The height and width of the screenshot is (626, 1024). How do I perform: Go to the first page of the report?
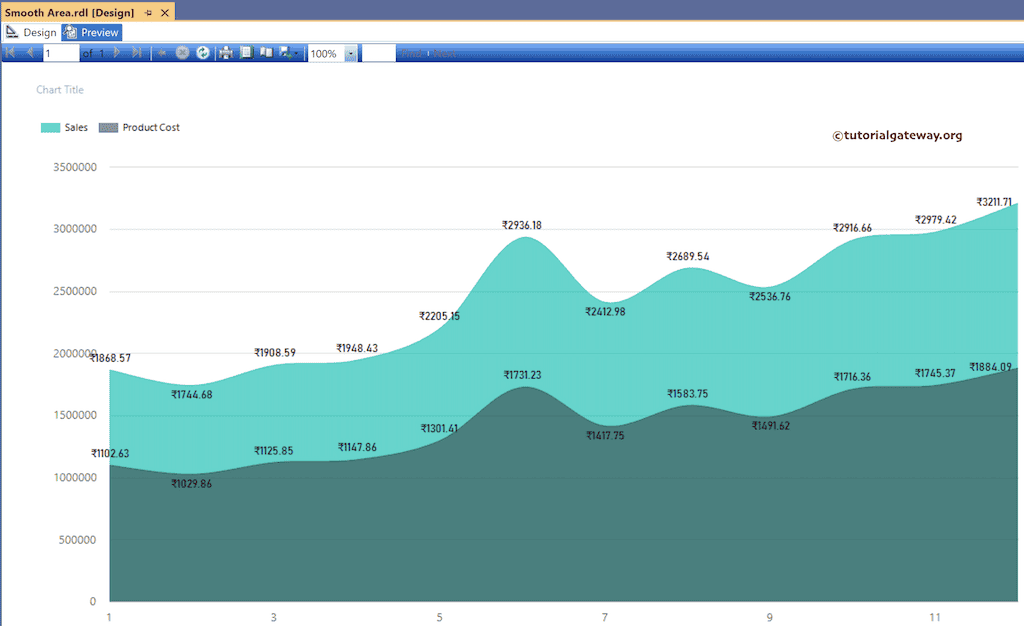click(x=10, y=53)
